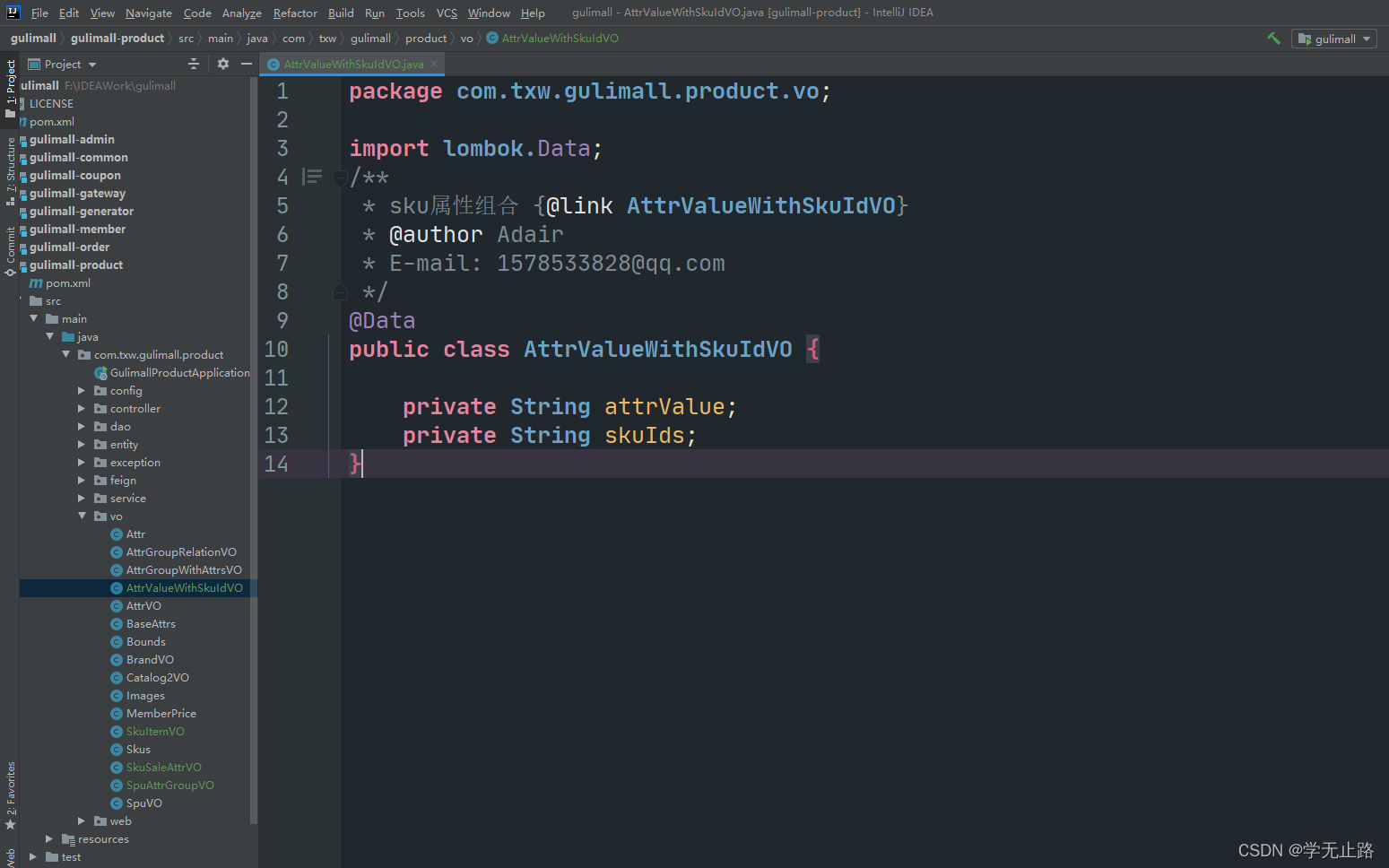Expand the entity package
Screen dimensions: 1389x868
point(82,444)
